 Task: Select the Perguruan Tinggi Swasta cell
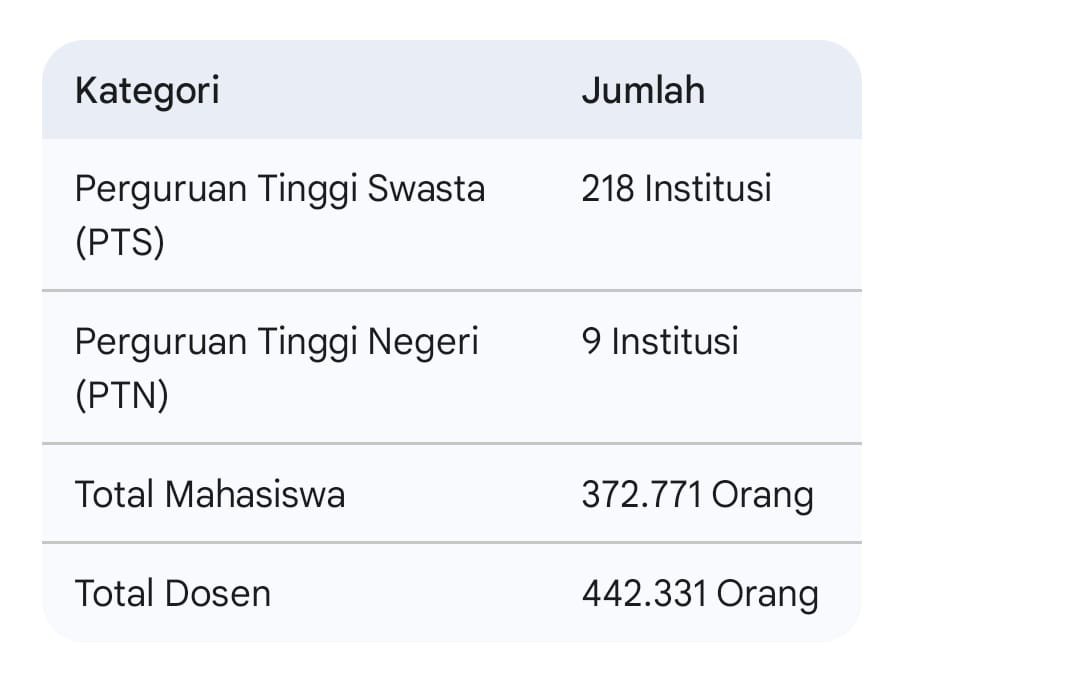pos(279,189)
